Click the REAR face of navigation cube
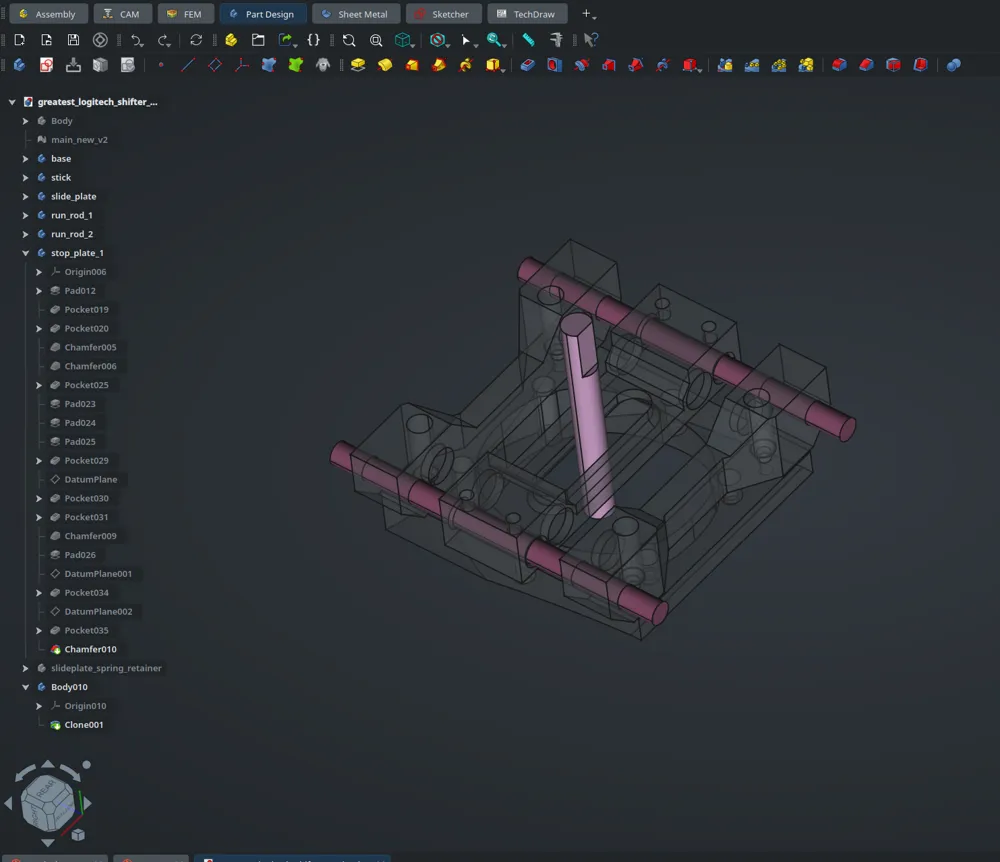The height and width of the screenshot is (862, 1000). (45, 789)
